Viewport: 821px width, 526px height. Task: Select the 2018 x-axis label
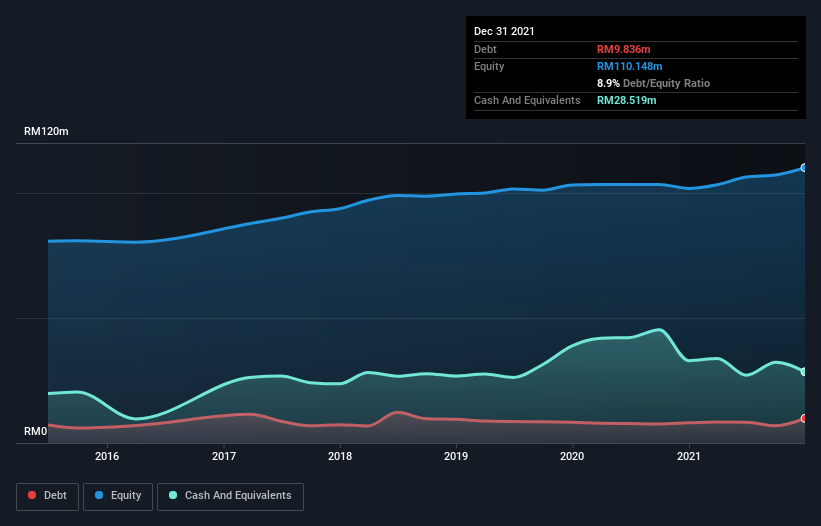[340, 456]
